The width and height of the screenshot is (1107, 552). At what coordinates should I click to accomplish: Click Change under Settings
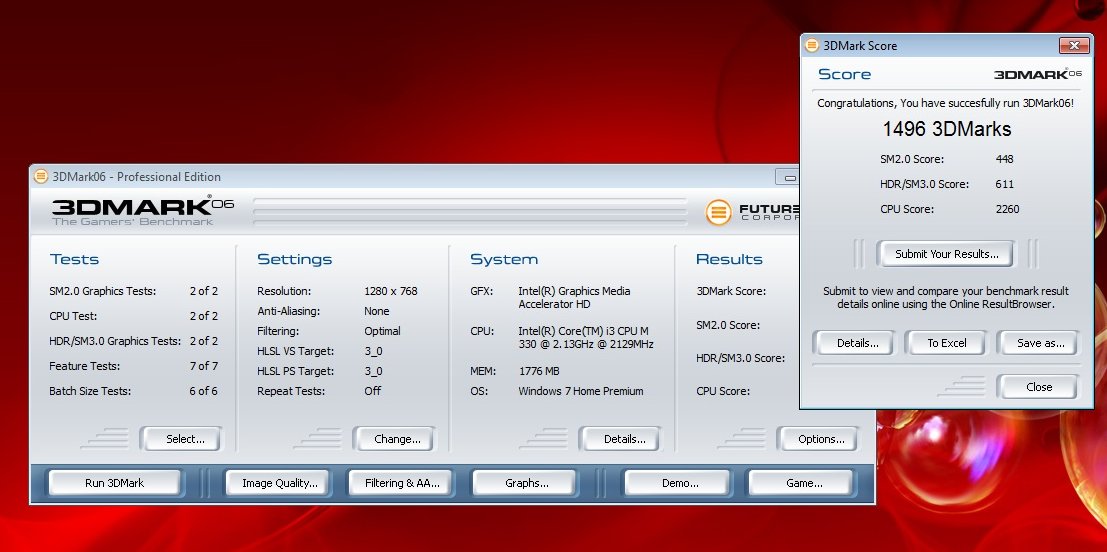coord(397,438)
